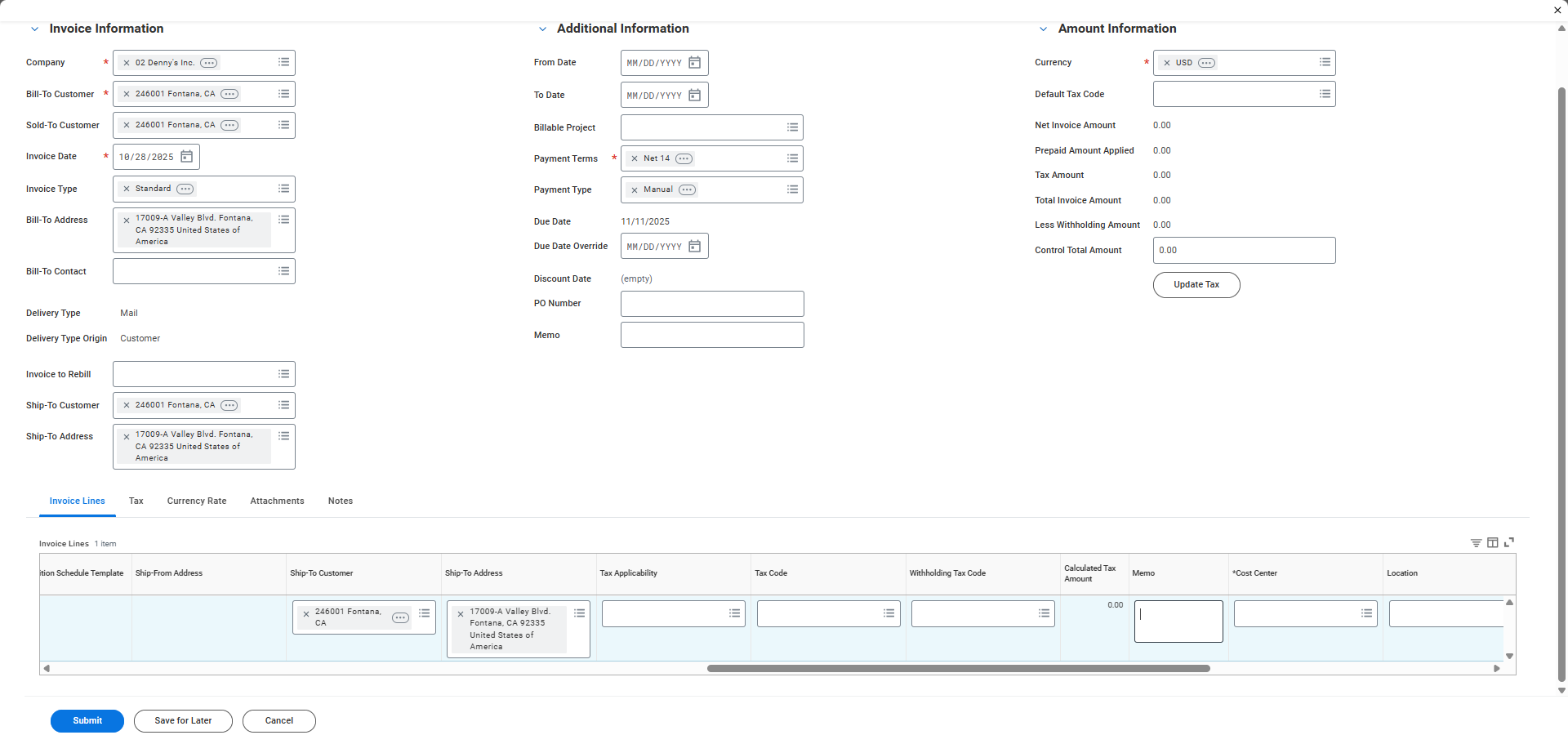Screen dimensions: 1568x744
Task: Remove the USD currency selection
Action: [x=1167, y=63]
